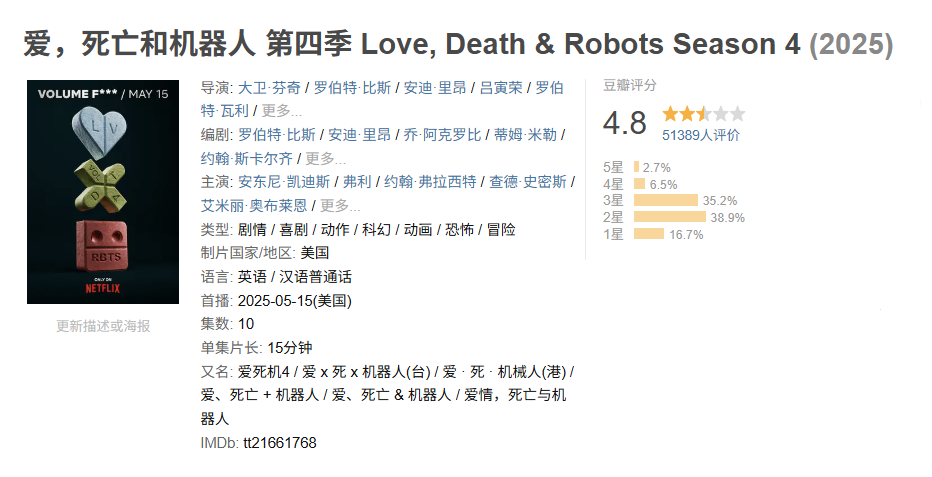Click the rating stars icon
The width and height of the screenshot is (932, 477).
coord(703,114)
